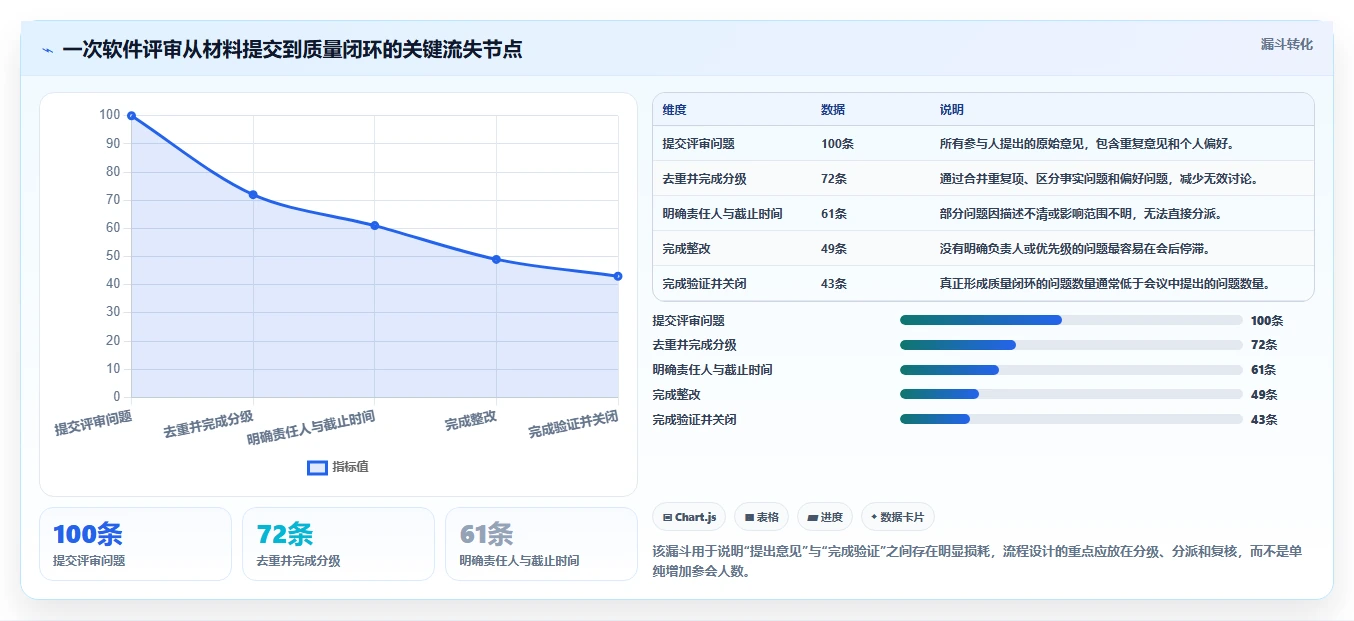Toggle the 指标值 legend swatch
The image size is (1354, 621).
[x=317, y=467]
